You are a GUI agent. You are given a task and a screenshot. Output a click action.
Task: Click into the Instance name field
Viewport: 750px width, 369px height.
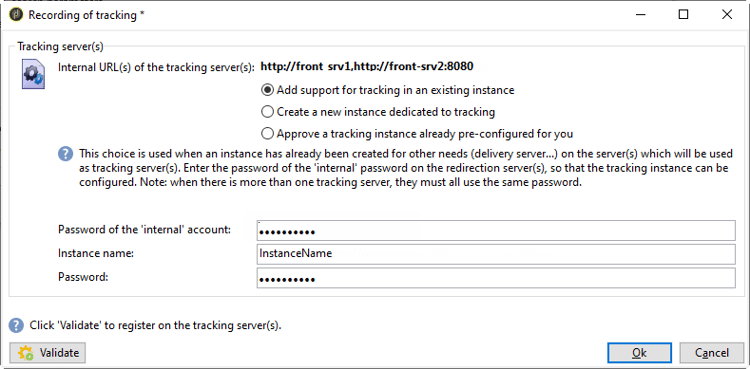(x=496, y=254)
